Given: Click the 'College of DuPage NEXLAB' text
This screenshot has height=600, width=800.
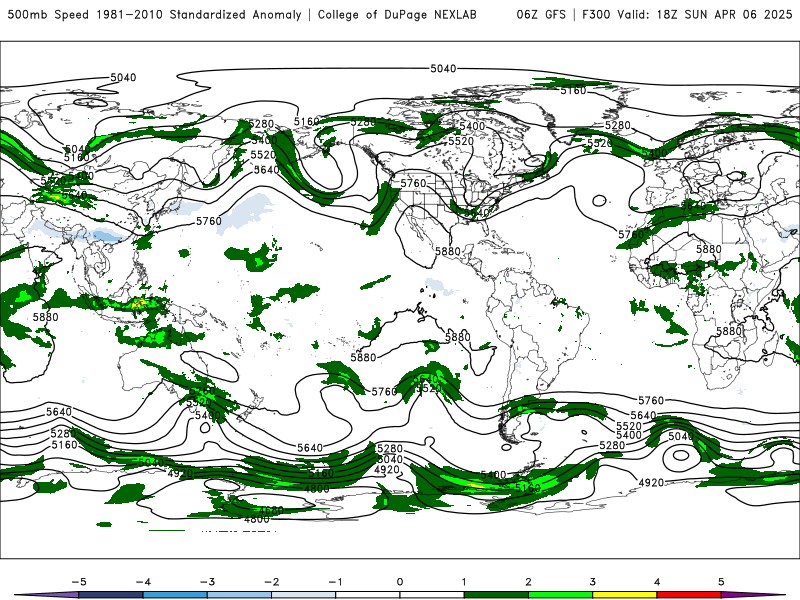Looking at the screenshot, I should click(397, 15).
